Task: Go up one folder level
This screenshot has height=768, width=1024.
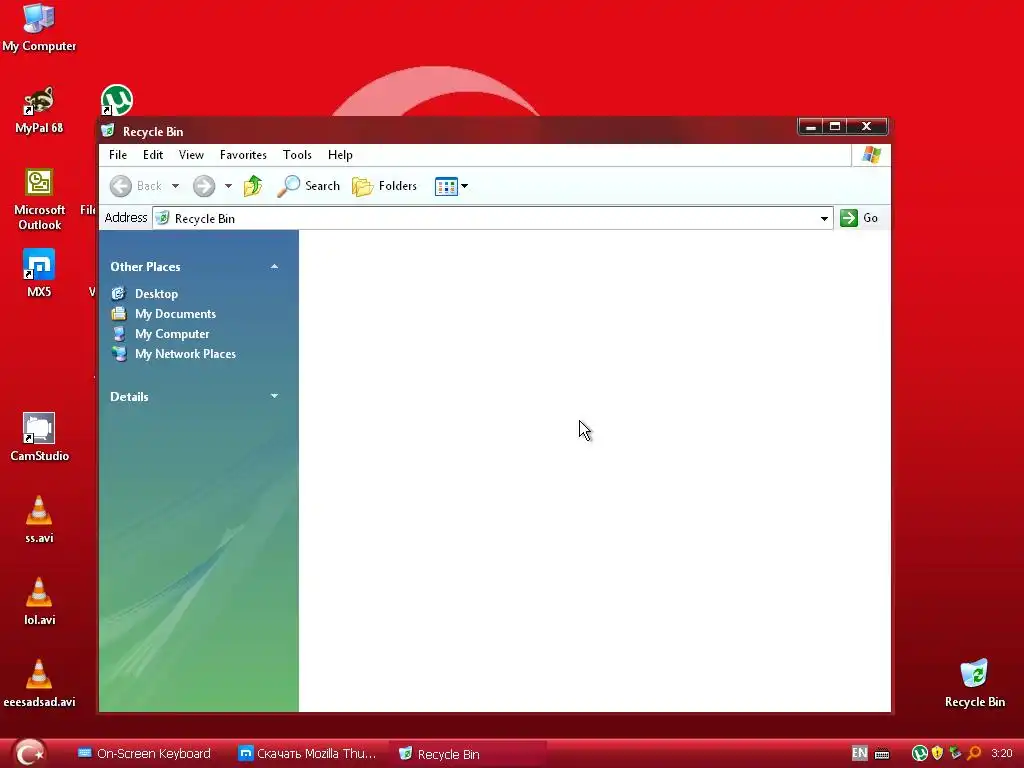Action: (253, 186)
